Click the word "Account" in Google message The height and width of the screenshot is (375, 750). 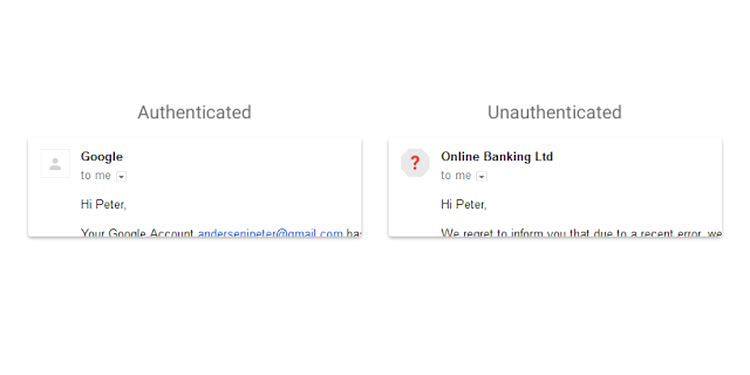point(172,233)
